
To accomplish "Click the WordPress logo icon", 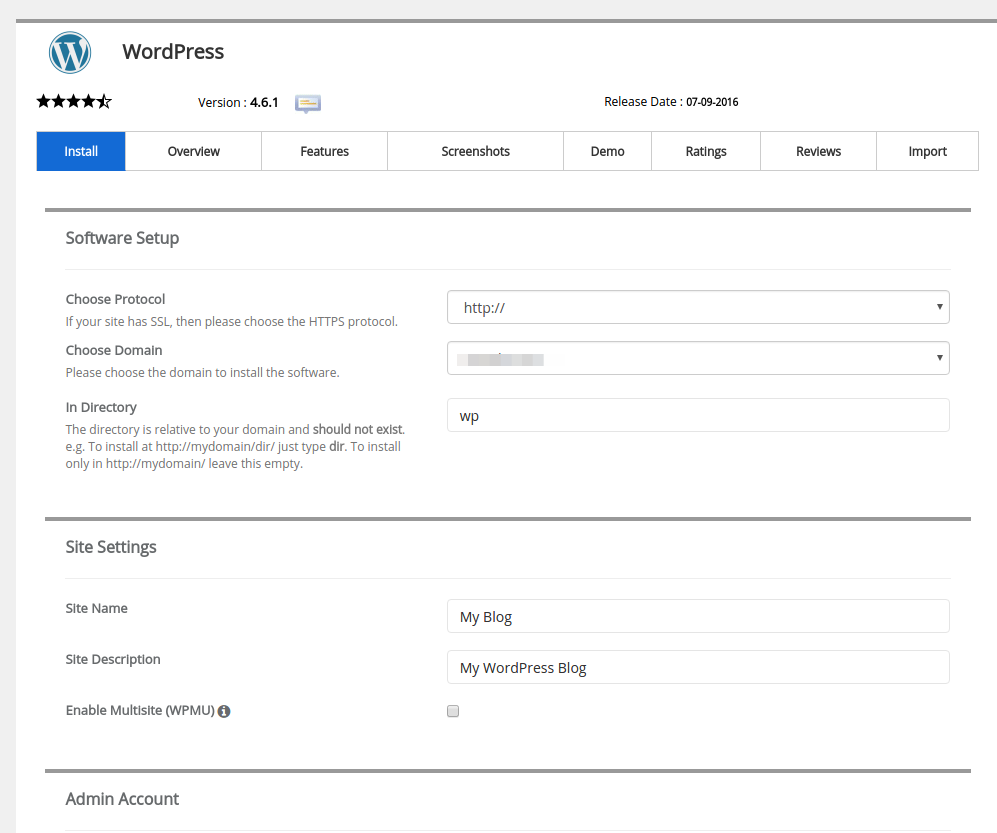I will click(x=70, y=52).
